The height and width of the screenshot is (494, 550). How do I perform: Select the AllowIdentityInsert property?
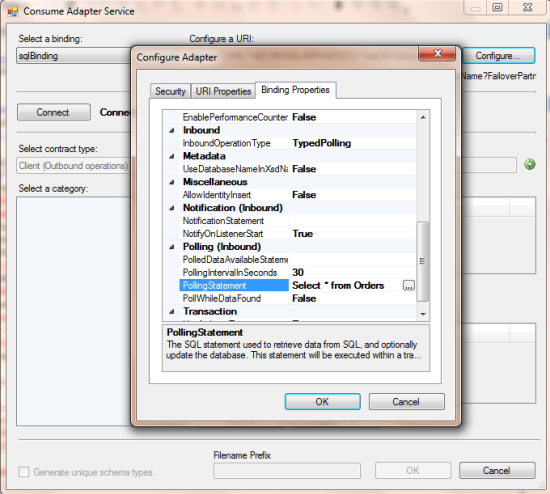click(234, 195)
